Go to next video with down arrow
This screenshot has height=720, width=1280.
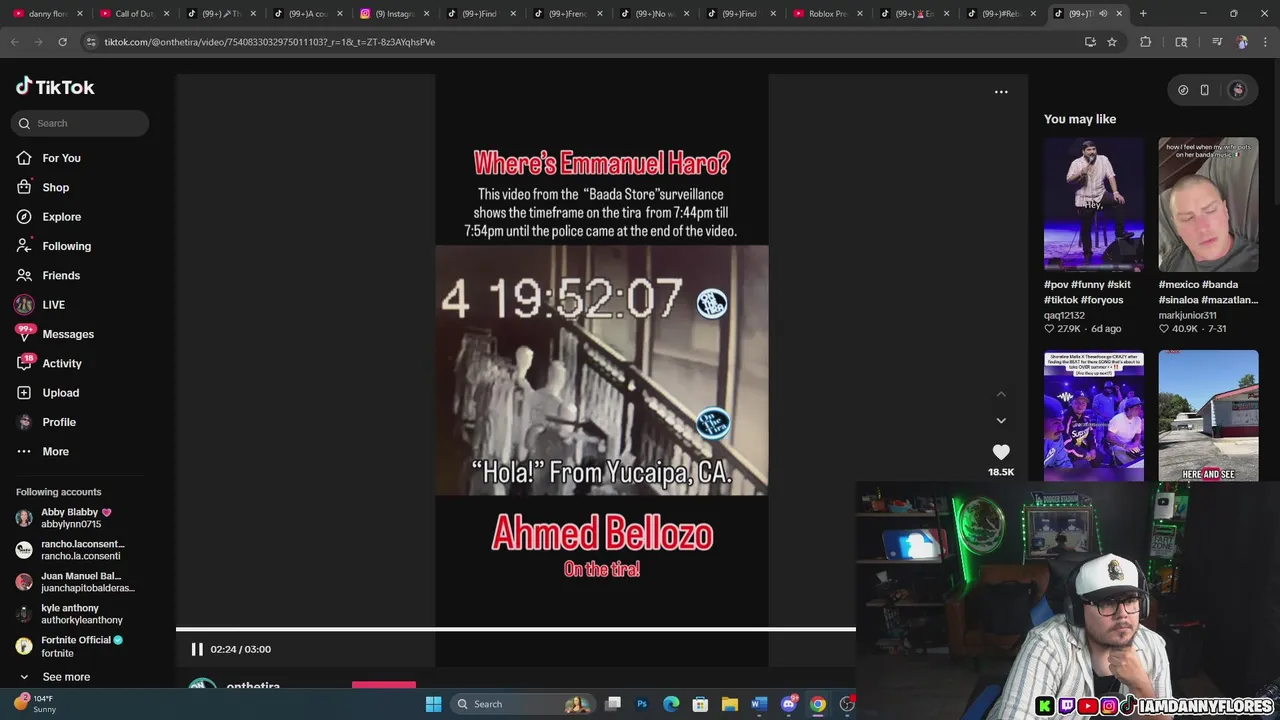pyautogui.click(x=1001, y=420)
